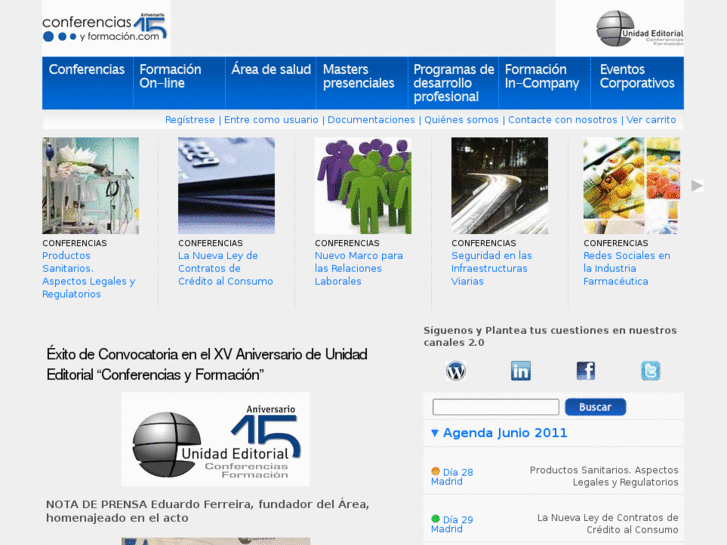The image size is (727, 545).
Task: Open green and purple figures thumbnail
Action: (x=363, y=186)
